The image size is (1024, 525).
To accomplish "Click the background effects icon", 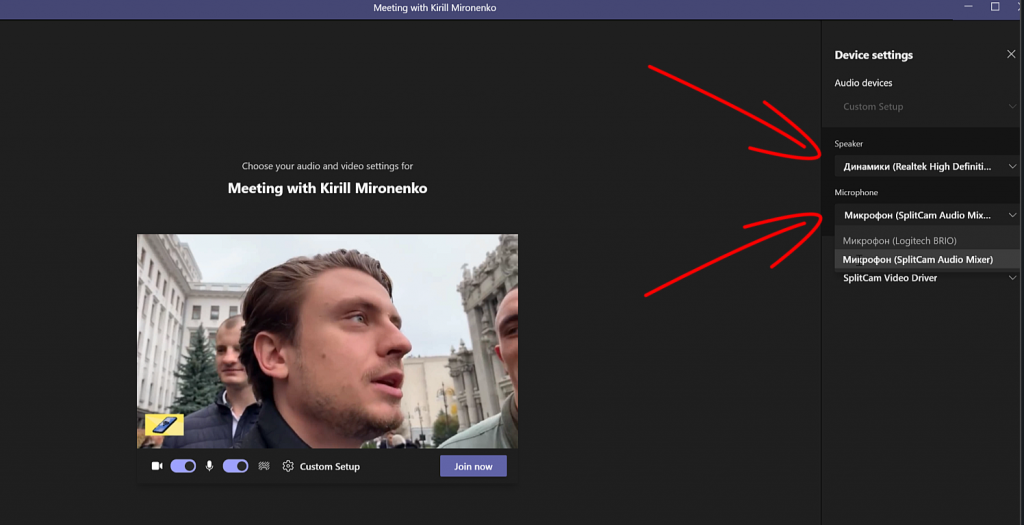I will point(264,466).
